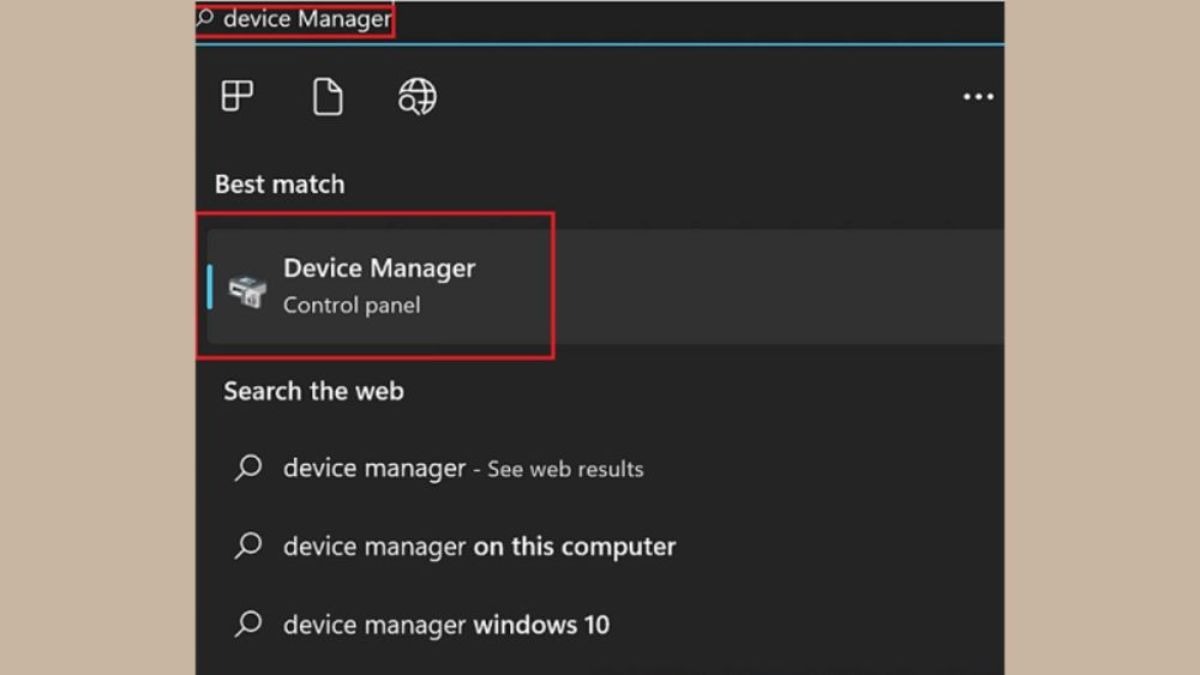Click empty right area of Device Manager row
The height and width of the screenshot is (675, 1200).
(780, 288)
